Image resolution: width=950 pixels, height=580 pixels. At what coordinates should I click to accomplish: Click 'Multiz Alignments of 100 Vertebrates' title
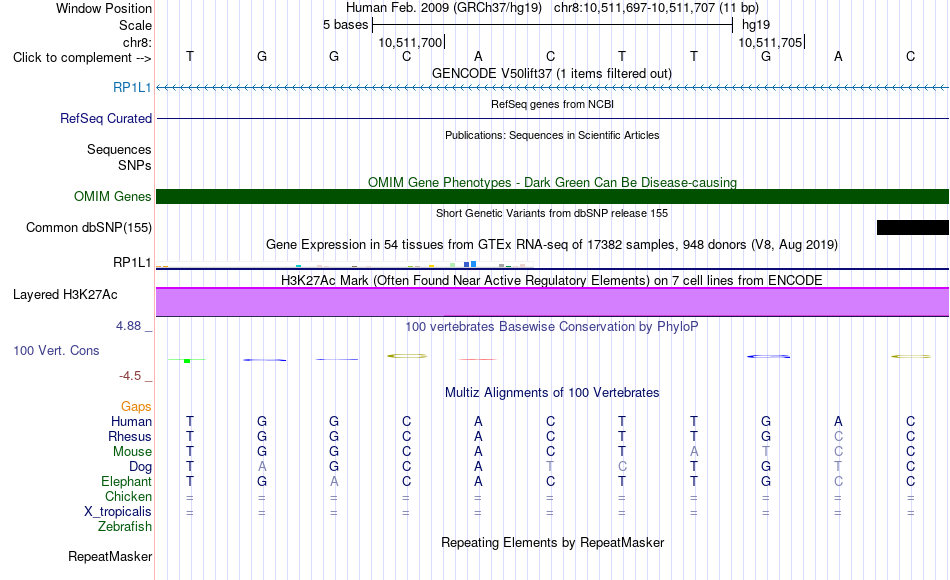(552, 392)
